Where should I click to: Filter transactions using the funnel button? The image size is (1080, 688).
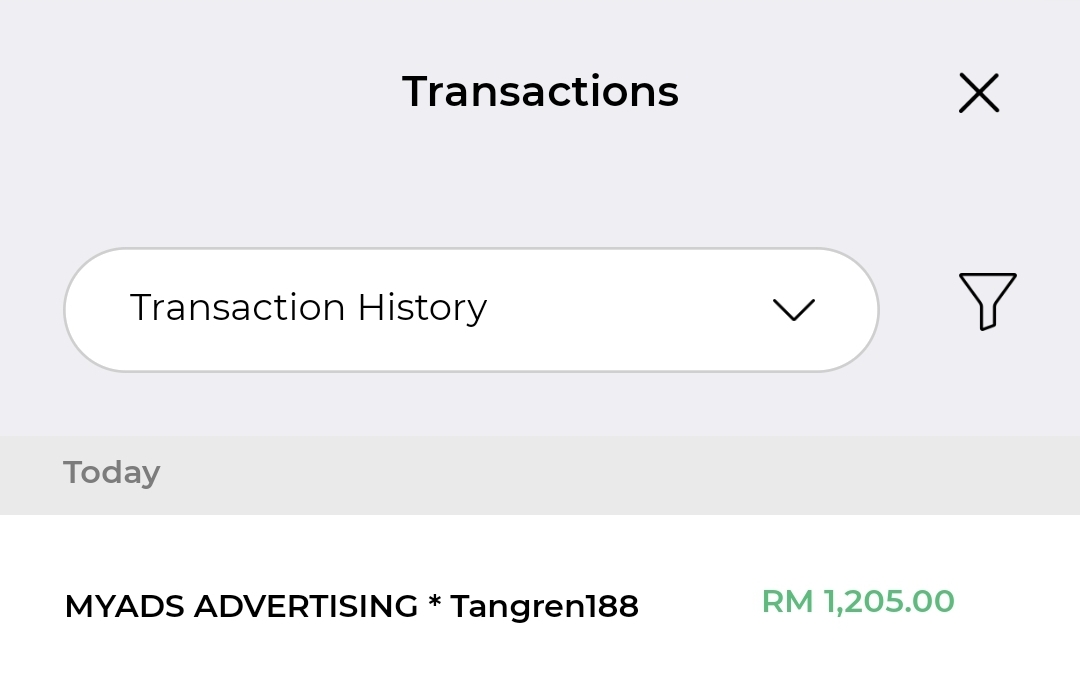click(987, 300)
